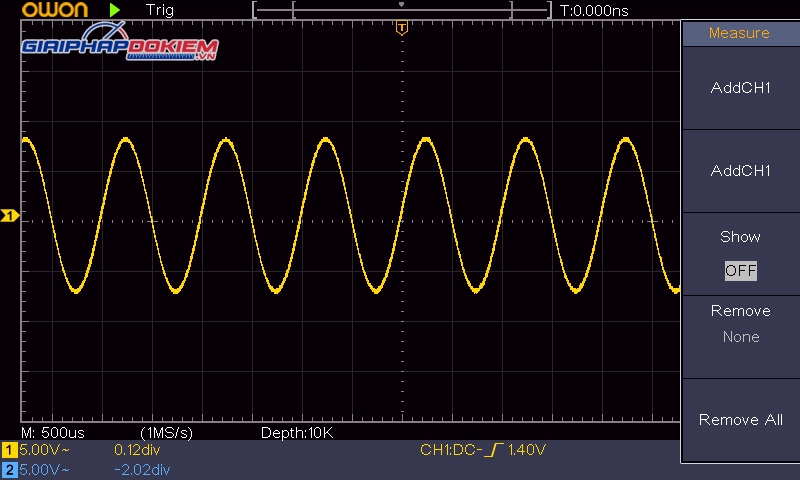Click the Measure menu title

(739, 33)
